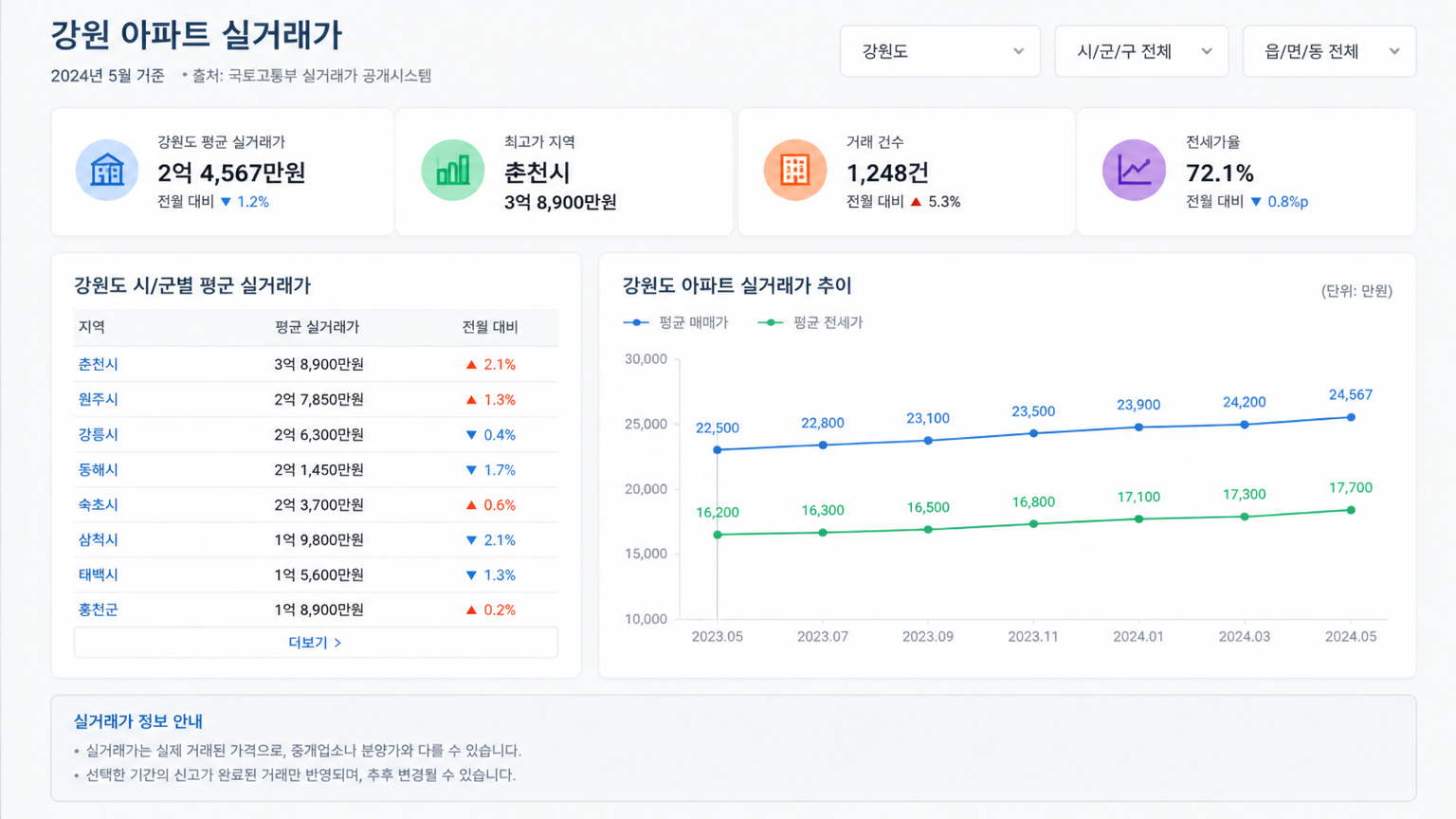Click the 17,100 point on green line
The width and height of the screenshot is (1456, 819).
point(1138,519)
